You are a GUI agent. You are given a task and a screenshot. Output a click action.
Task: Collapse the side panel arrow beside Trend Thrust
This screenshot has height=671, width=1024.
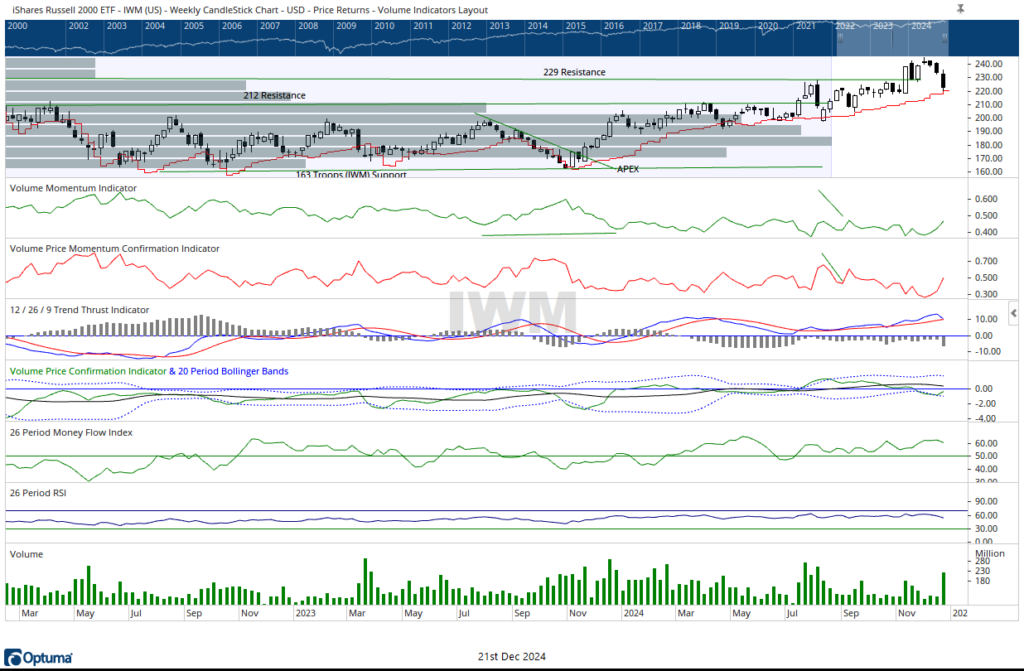1015,314
